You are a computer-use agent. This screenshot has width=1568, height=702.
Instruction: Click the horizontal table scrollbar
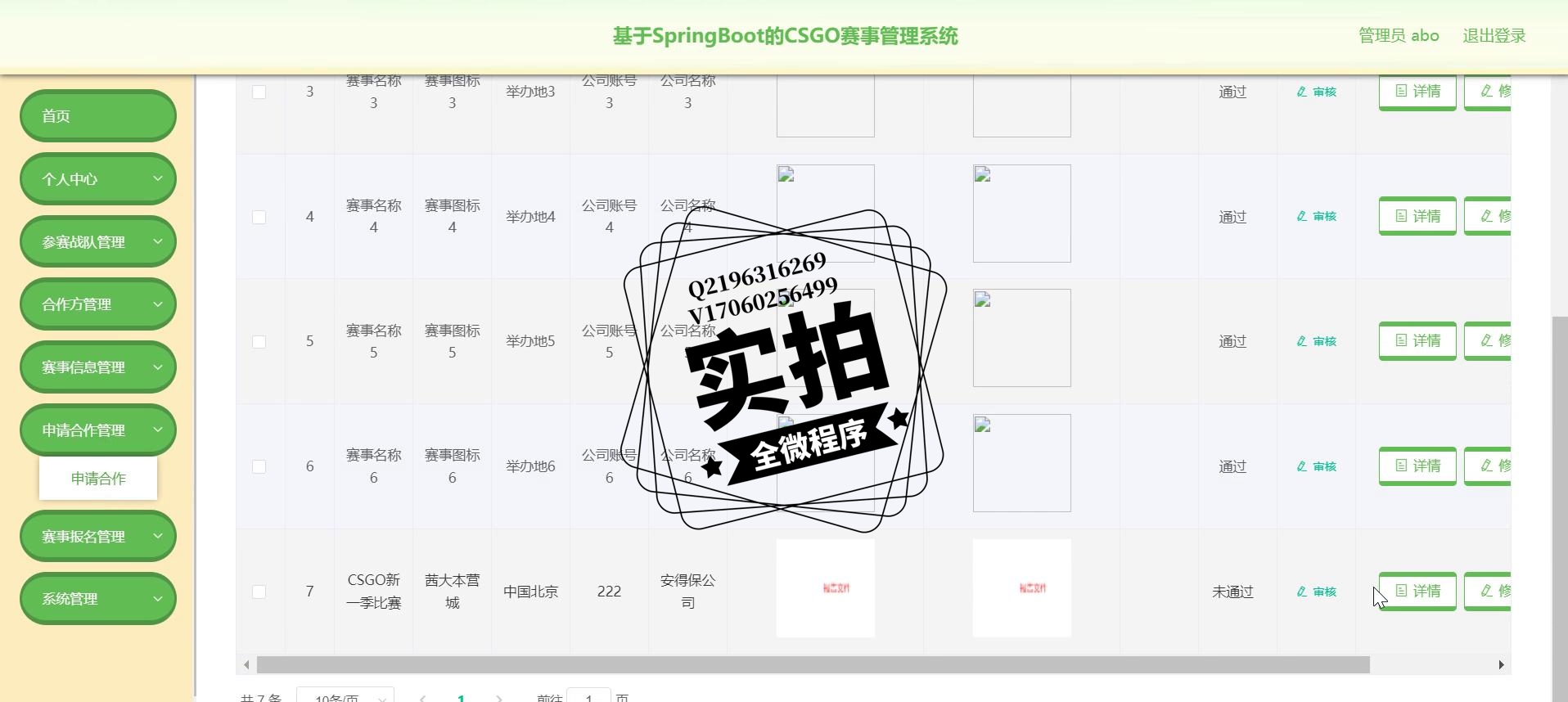pyautogui.click(x=813, y=664)
